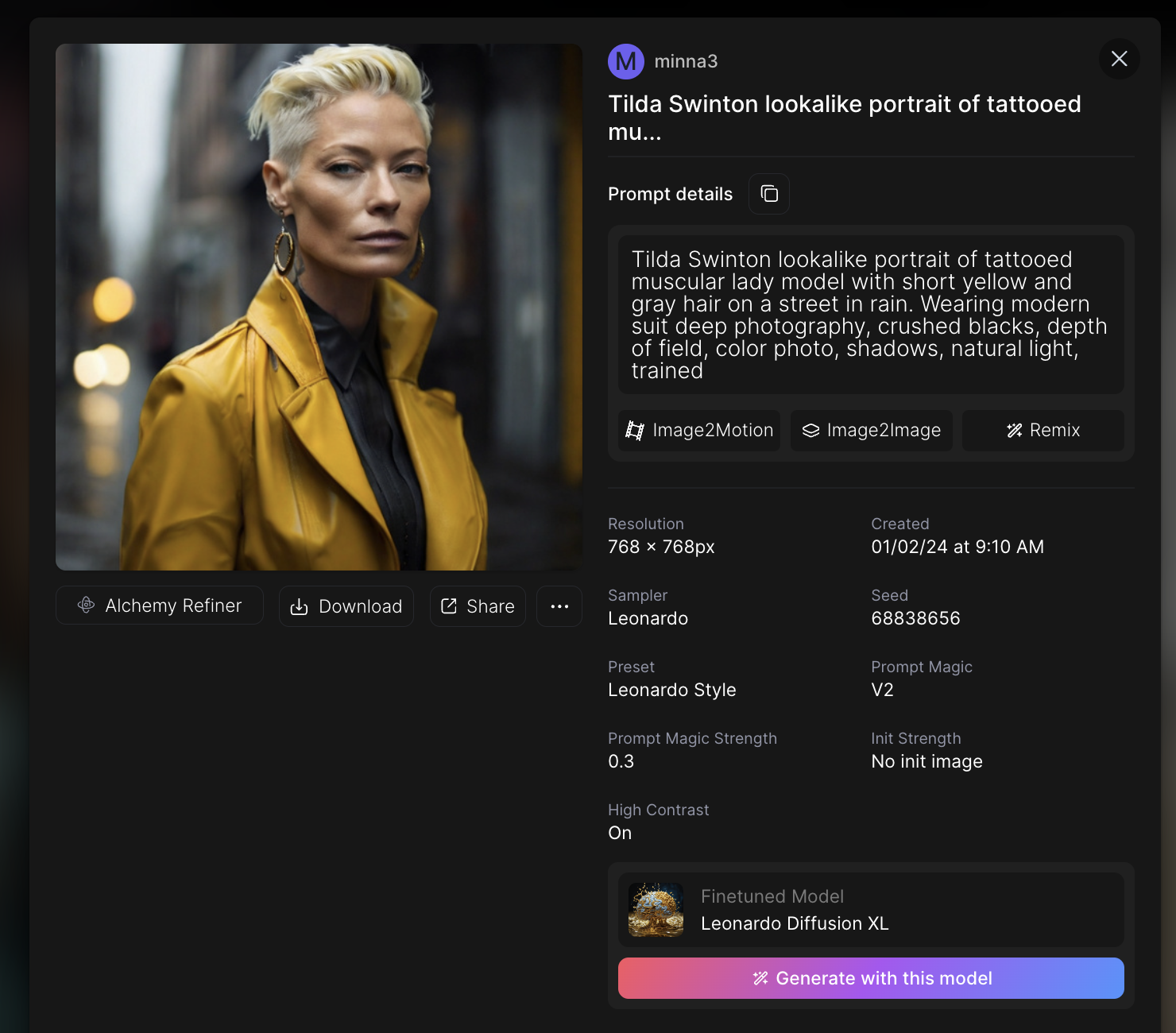Open the generated portrait image preview
This screenshot has width=1176, height=1033.
click(x=319, y=307)
